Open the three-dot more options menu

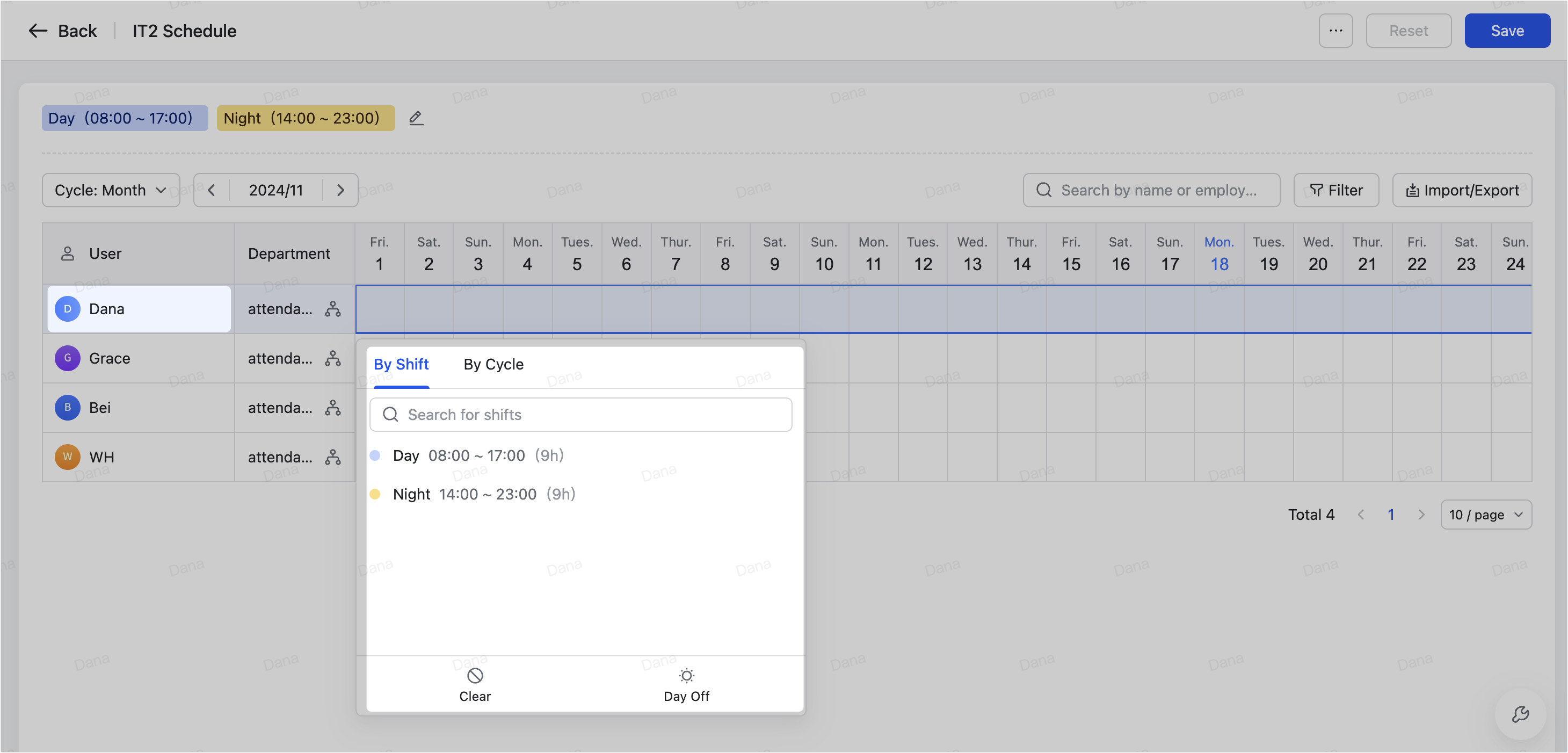pos(1335,31)
